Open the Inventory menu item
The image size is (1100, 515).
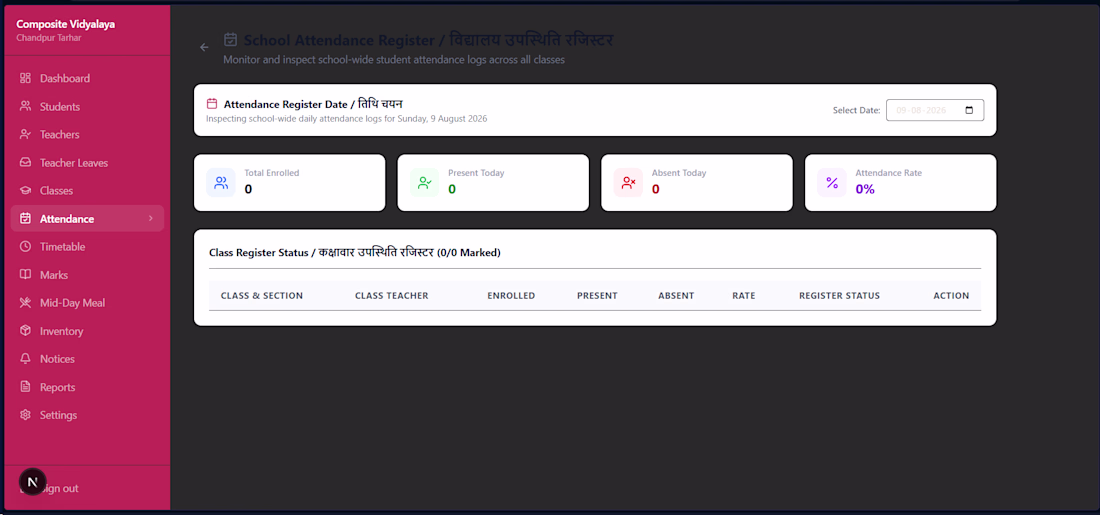coord(87,331)
